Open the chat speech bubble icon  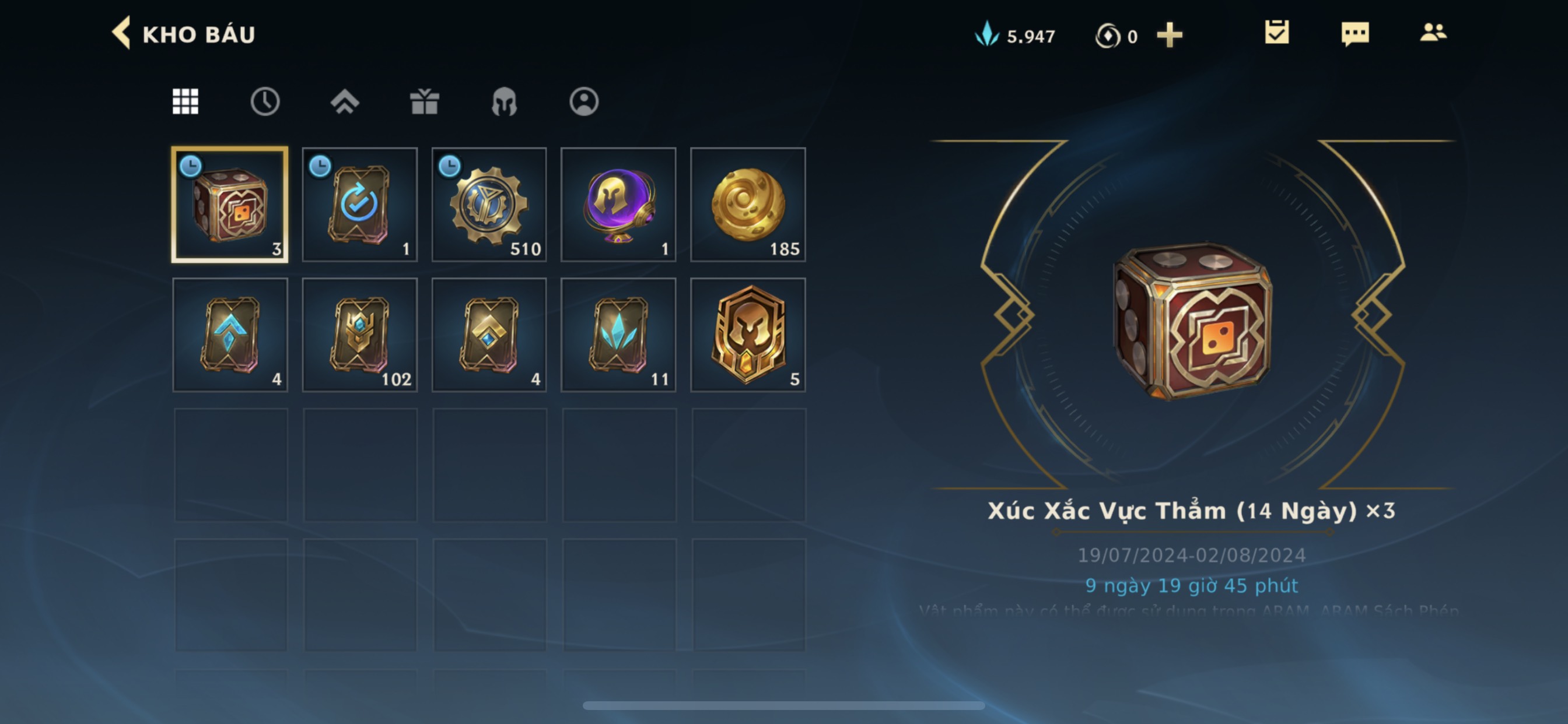(1355, 33)
